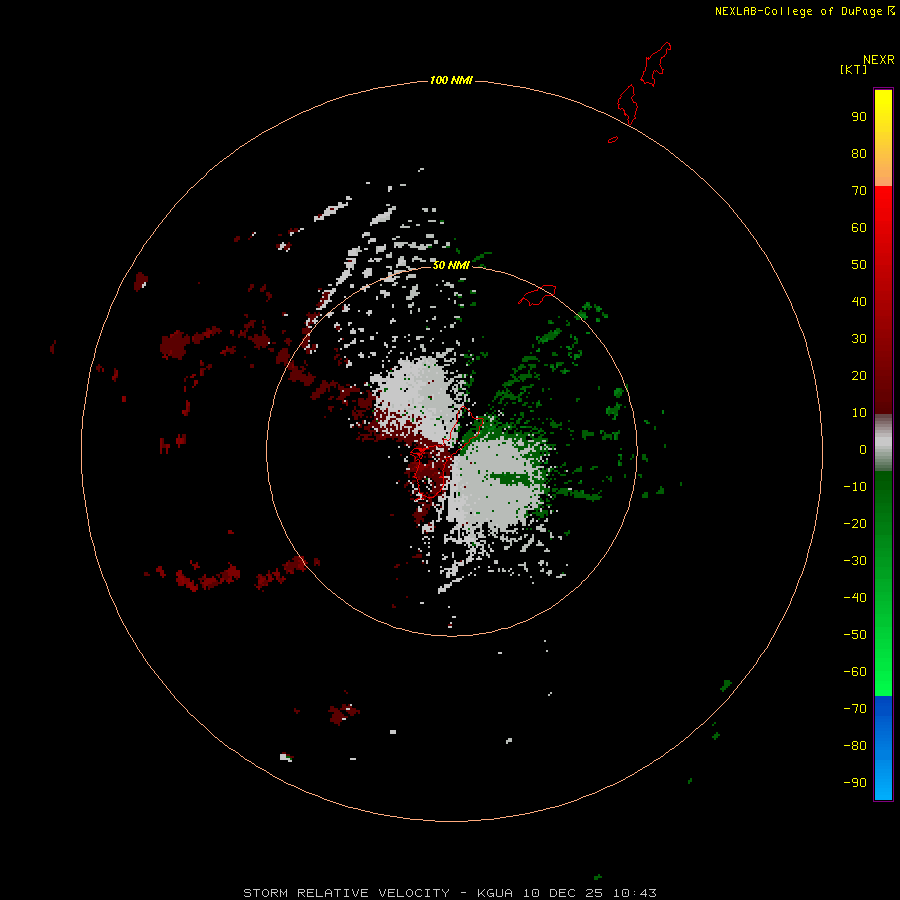
Task: Click the Saipan island outline at top right
Action: [655, 64]
